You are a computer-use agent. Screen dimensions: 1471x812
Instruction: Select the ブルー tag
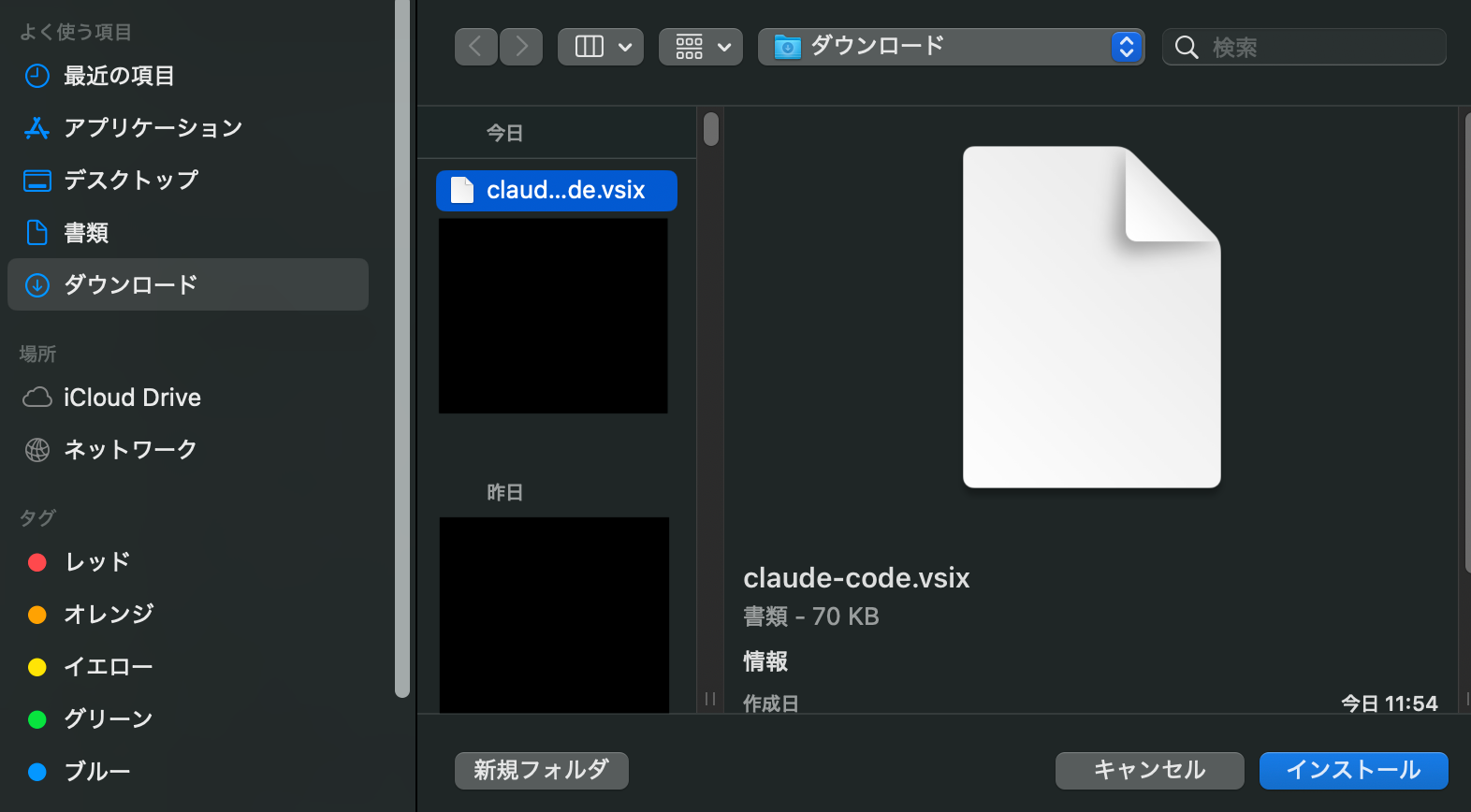tap(187, 772)
